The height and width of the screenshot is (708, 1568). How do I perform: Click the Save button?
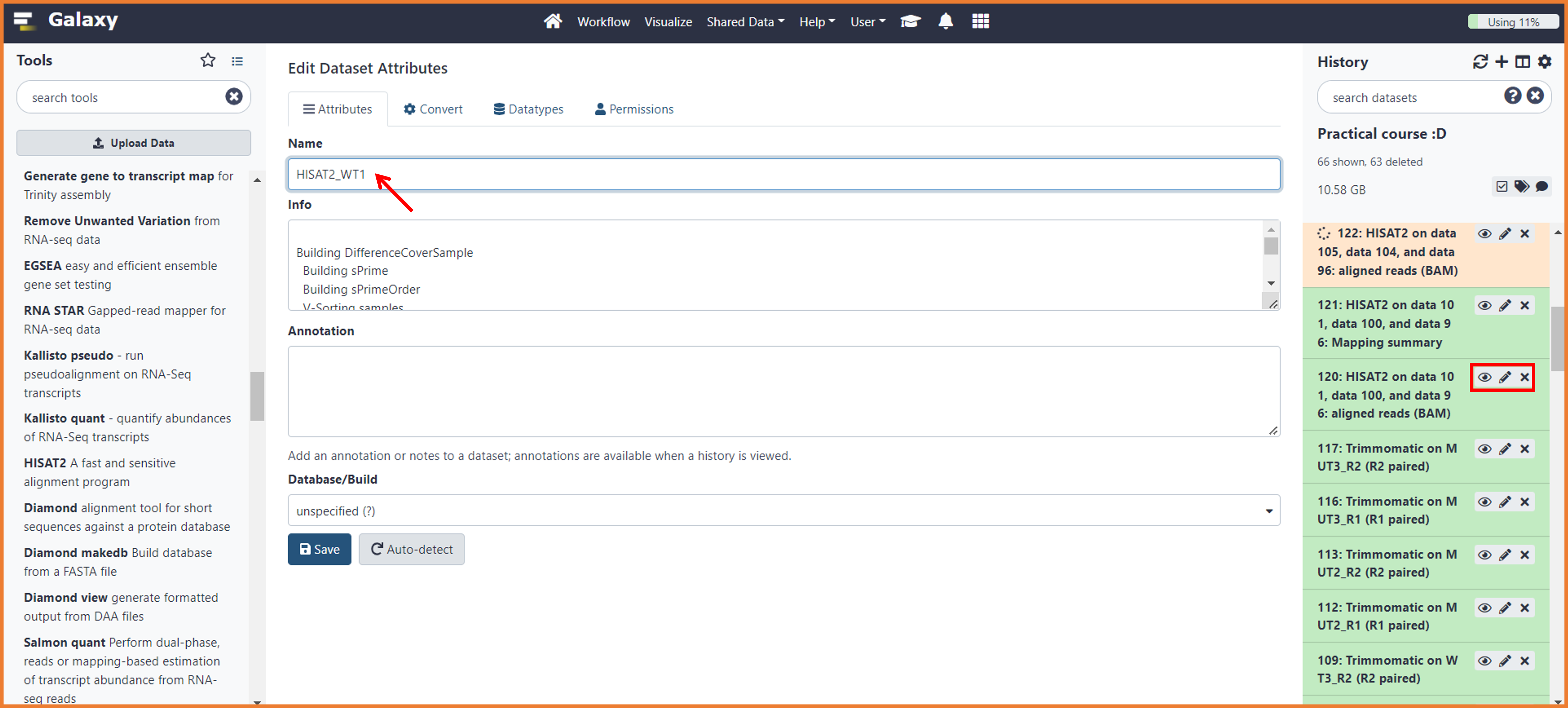[x=319, y=549]
